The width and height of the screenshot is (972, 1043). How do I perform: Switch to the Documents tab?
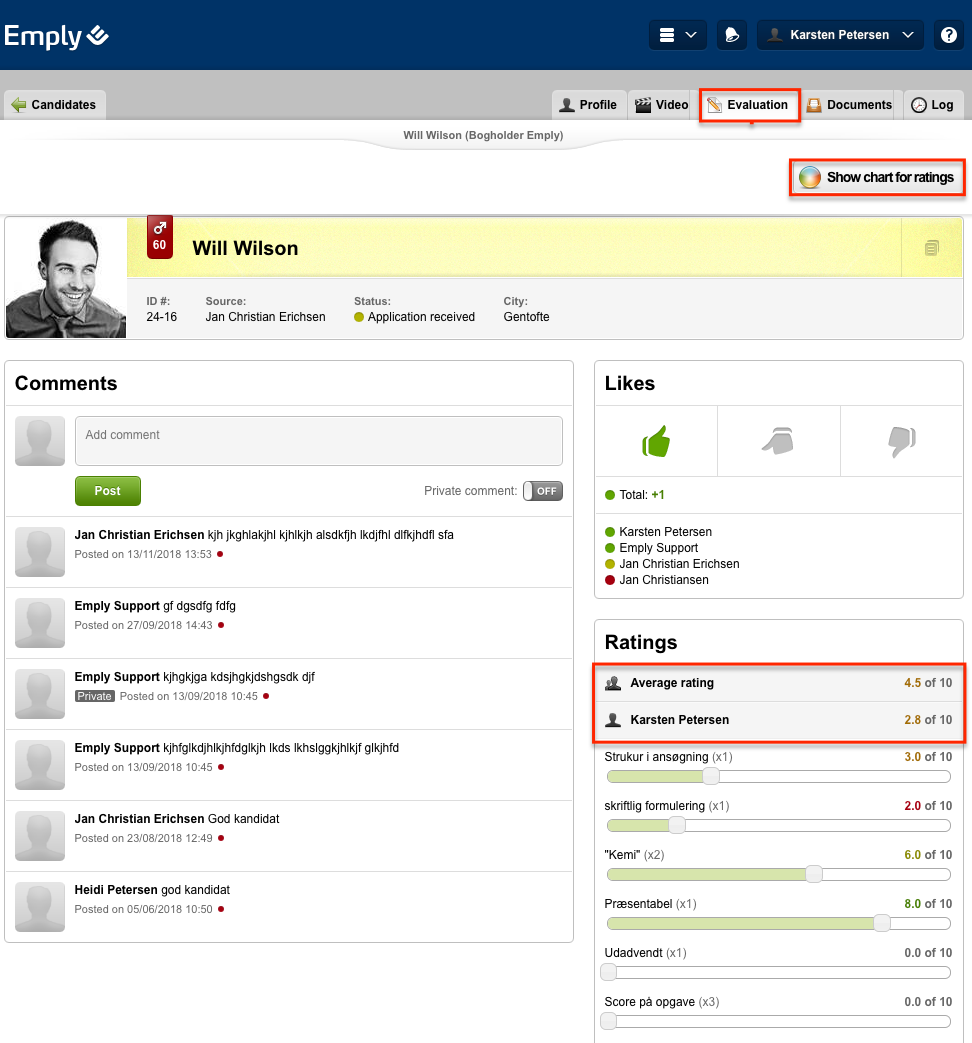849,105
